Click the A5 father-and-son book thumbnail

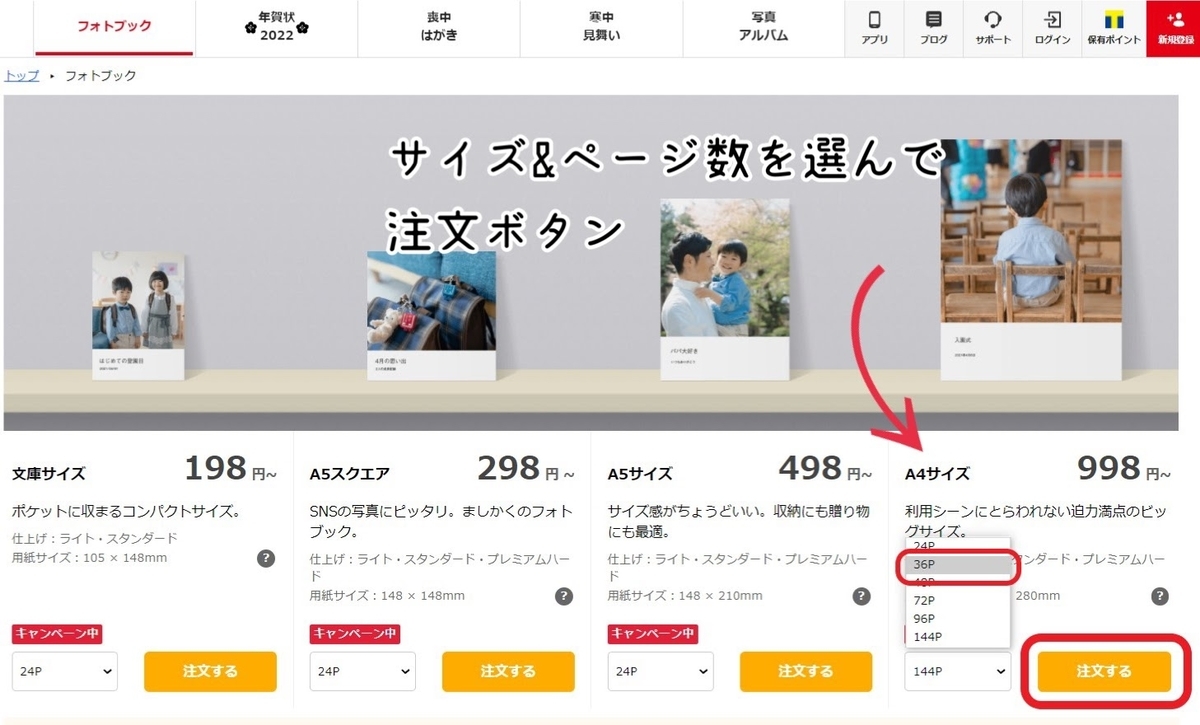[x=724, y=290]
